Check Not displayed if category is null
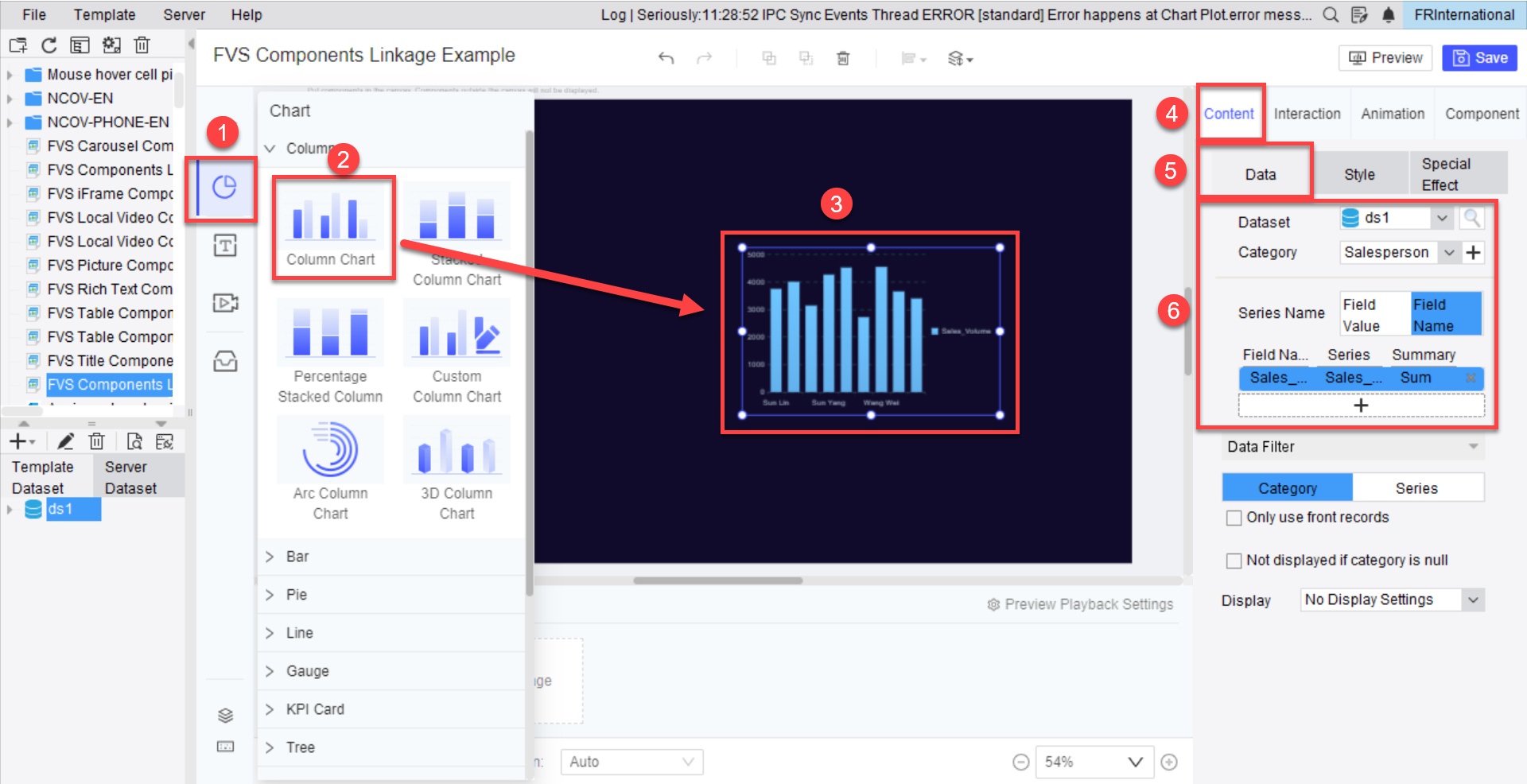This screenshot has height=784, width=1527. (x=1234, y=560)
